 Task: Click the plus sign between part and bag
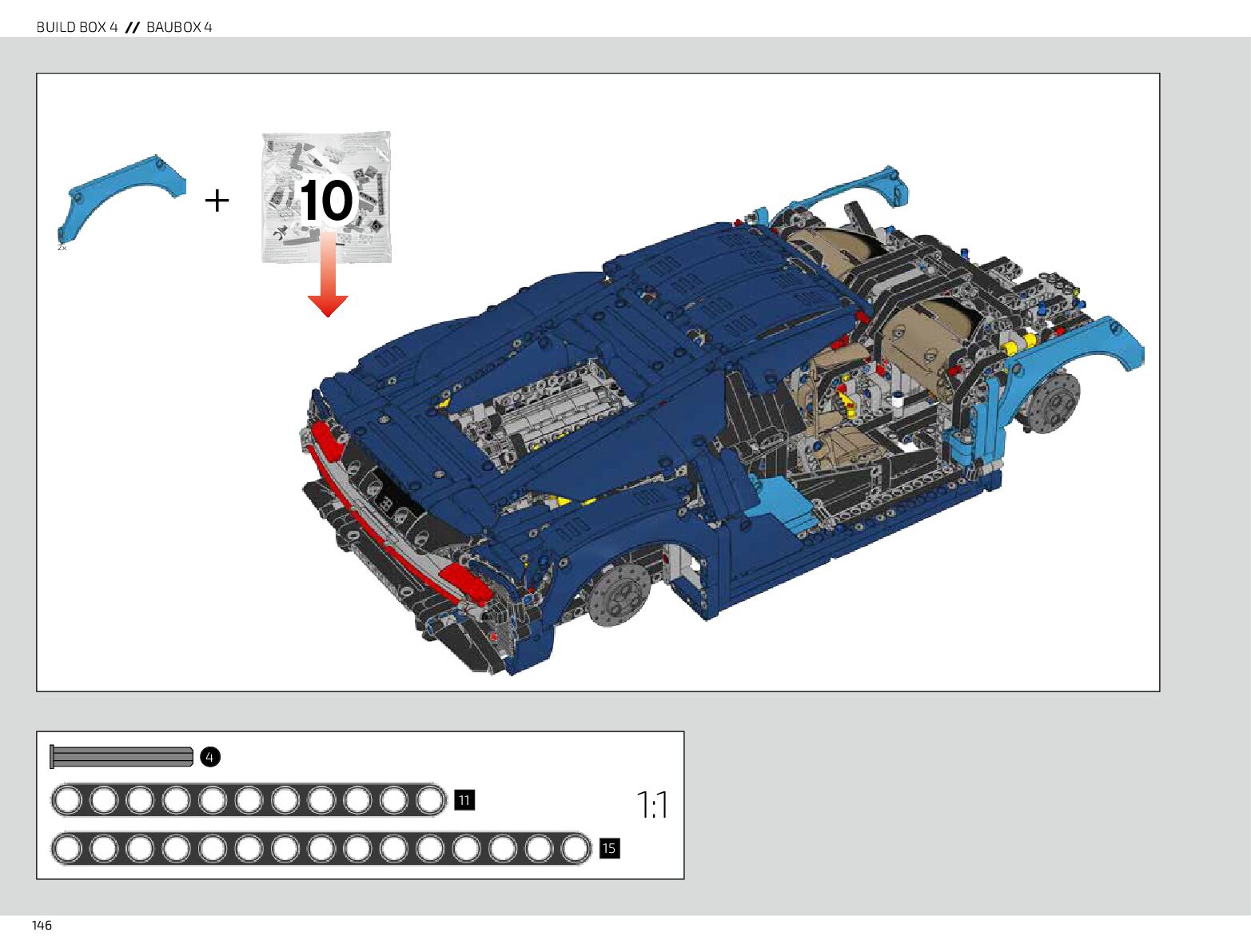pos(217,200)
